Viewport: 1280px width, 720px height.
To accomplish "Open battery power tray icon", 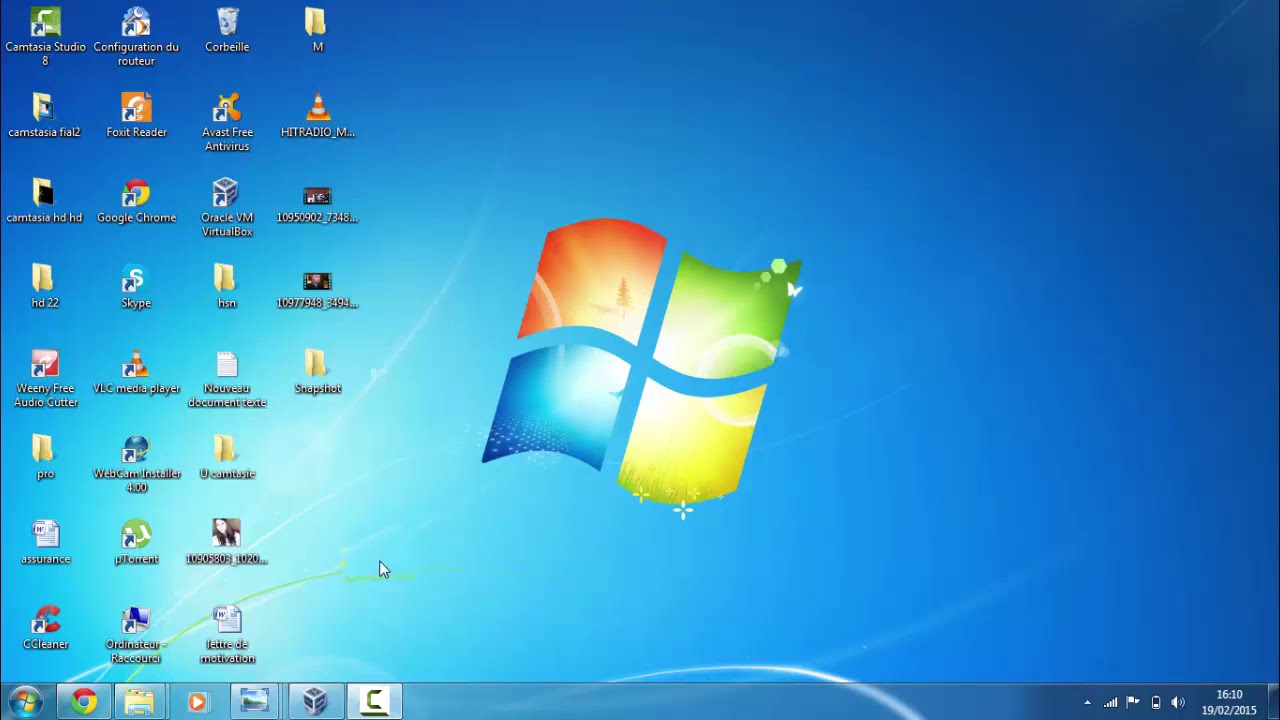I will point(1156,702).
